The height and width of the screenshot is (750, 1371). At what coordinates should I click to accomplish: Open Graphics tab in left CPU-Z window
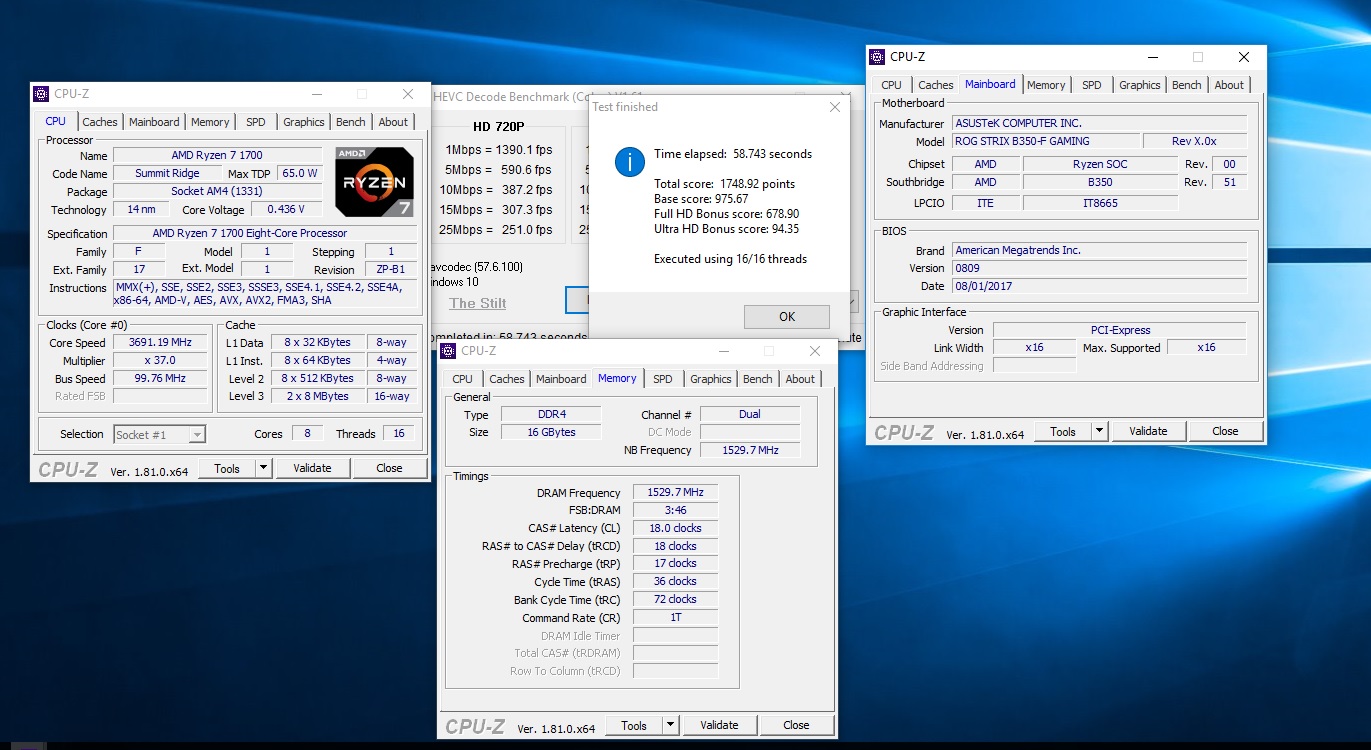[303, 122]
